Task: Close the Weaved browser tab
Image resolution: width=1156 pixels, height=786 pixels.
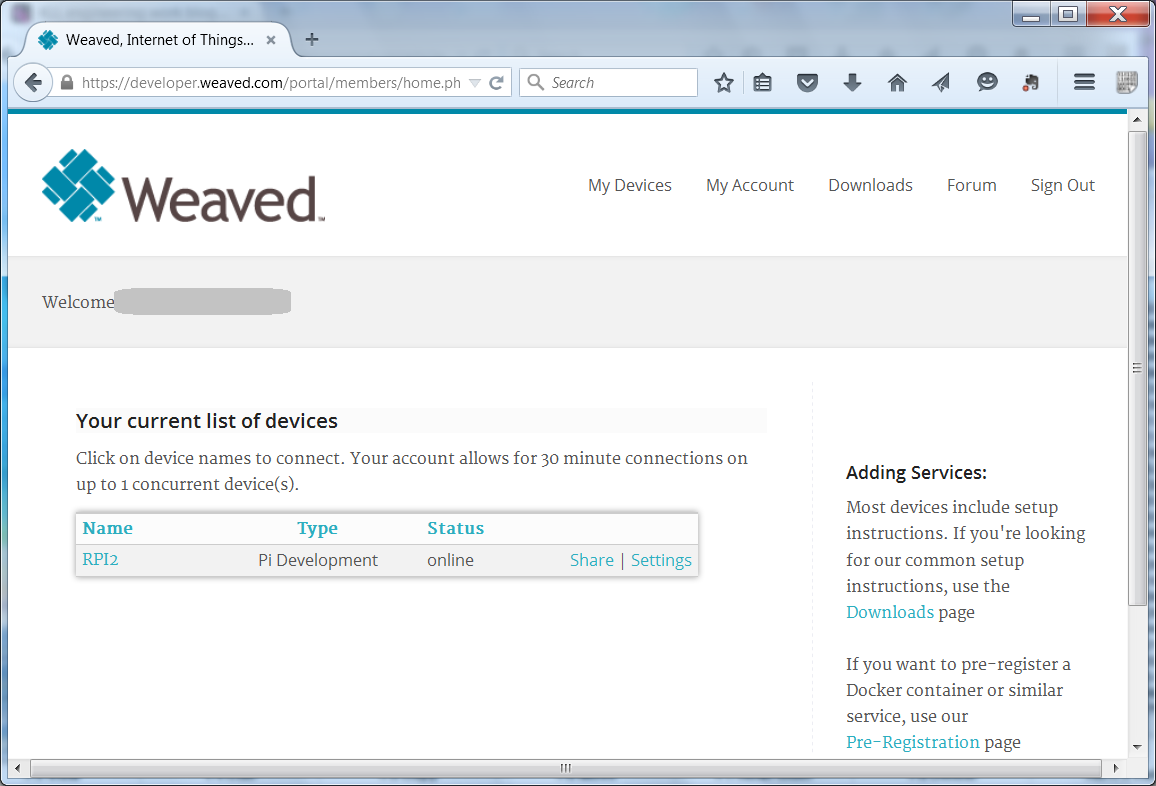Action: [271, 40]
